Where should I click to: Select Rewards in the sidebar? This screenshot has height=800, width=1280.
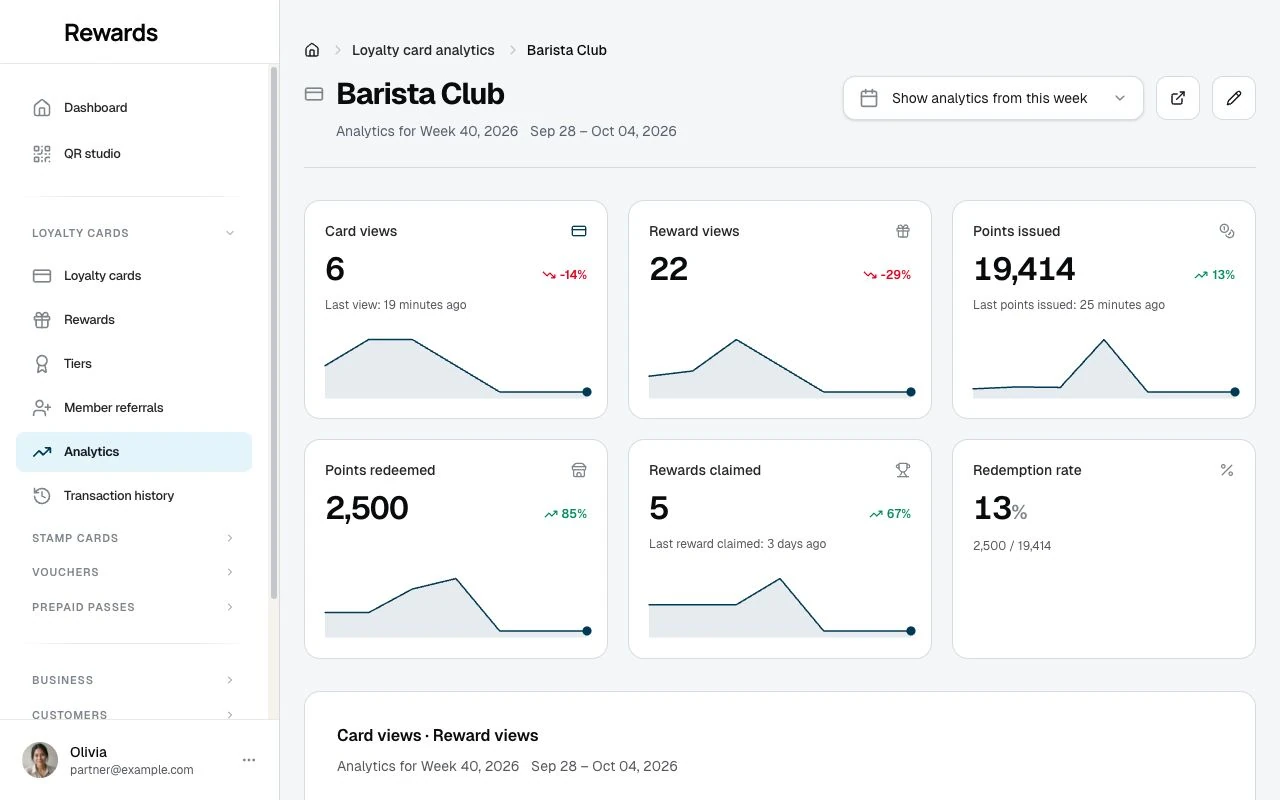pos(134,320)
